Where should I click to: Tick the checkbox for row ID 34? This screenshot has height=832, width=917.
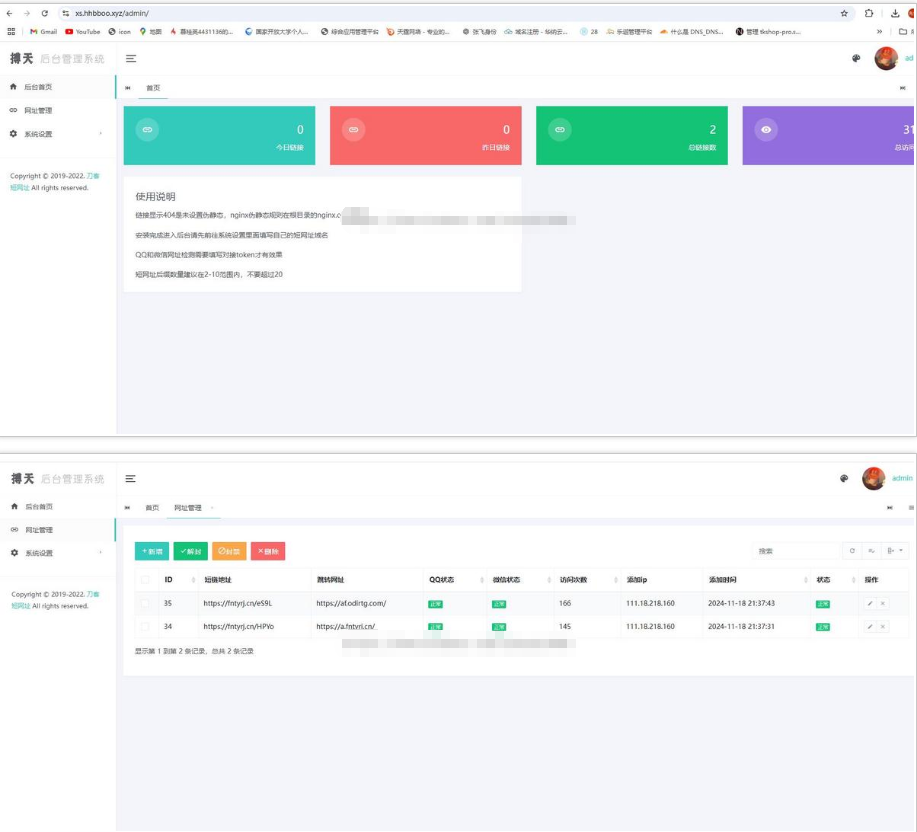tap(146, 626)
